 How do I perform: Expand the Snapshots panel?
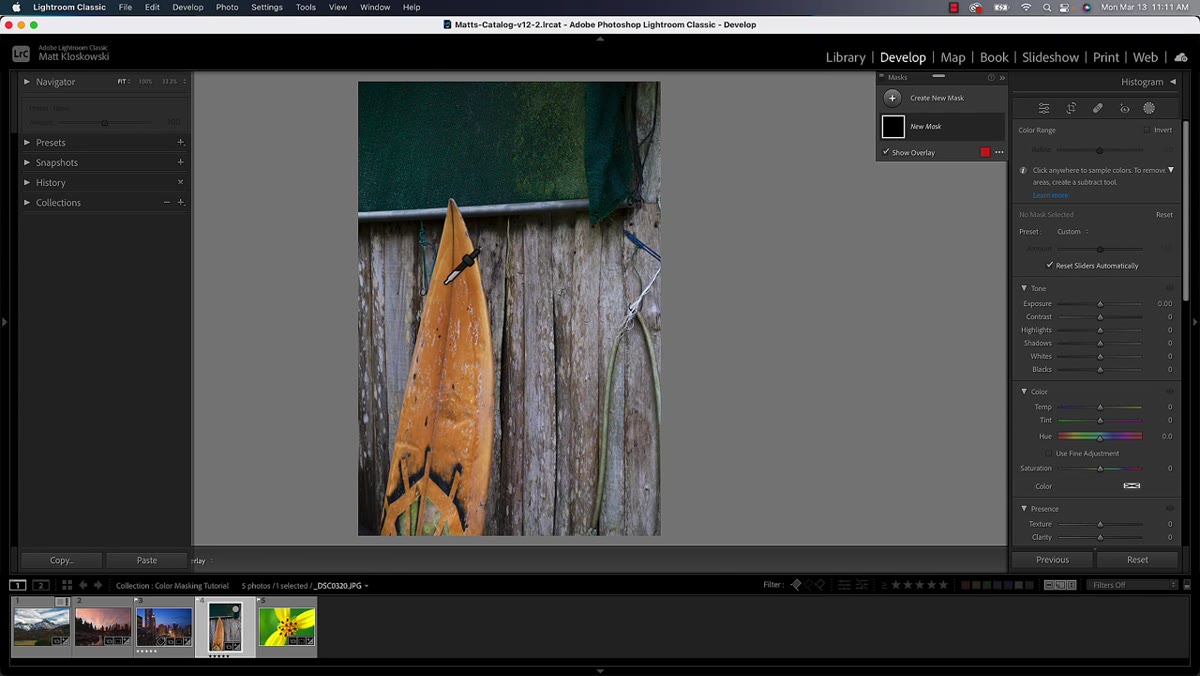pos(27,162)
